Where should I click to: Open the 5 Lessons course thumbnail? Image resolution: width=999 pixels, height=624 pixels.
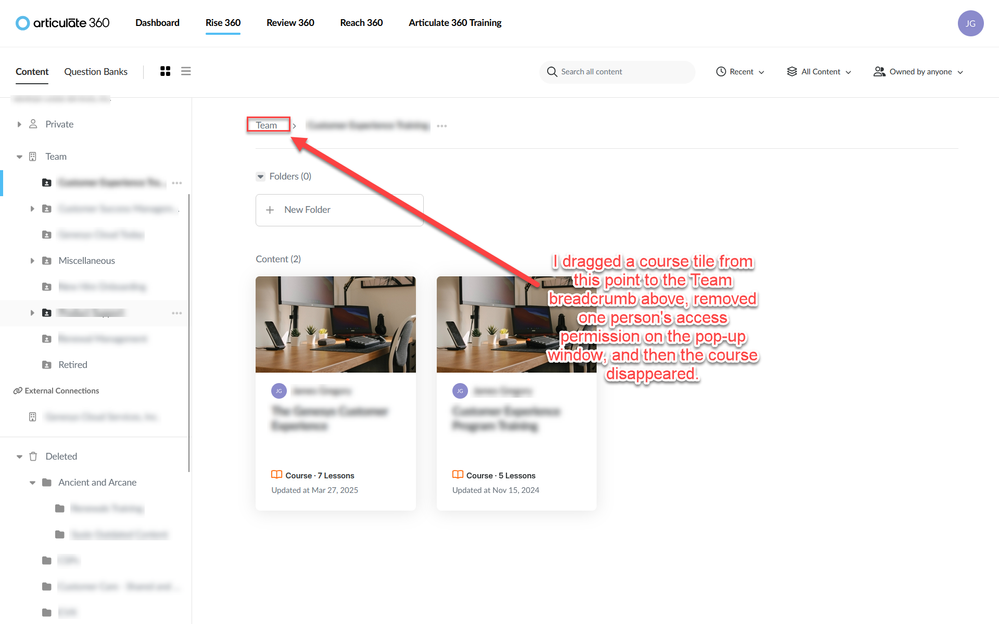coord(517,324)
